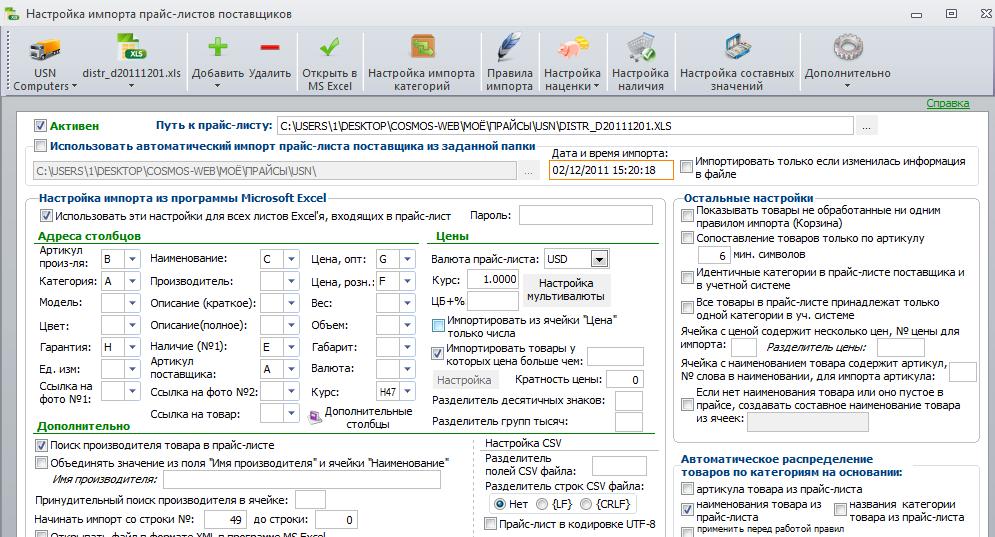Open Настройка наценки piggy bank icon

[572, 48]
